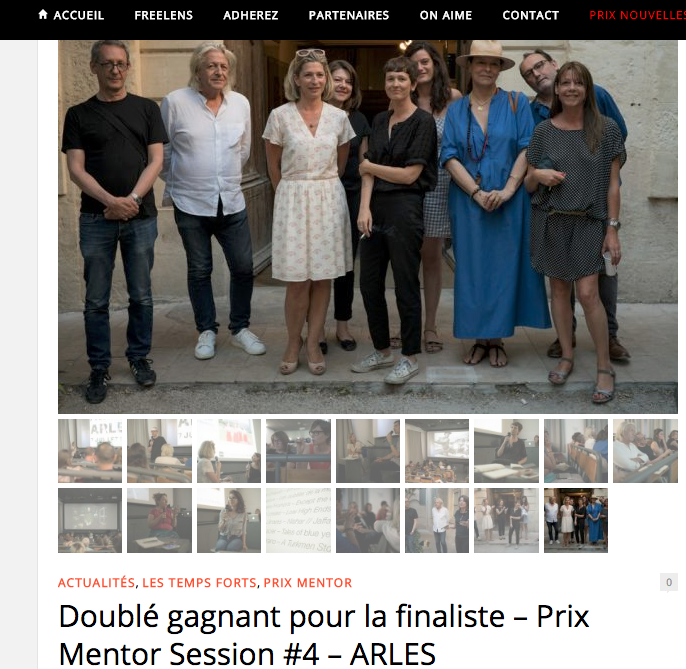
Task: Open thumbnail of lecture hall with screen
Action: [437, 451]
